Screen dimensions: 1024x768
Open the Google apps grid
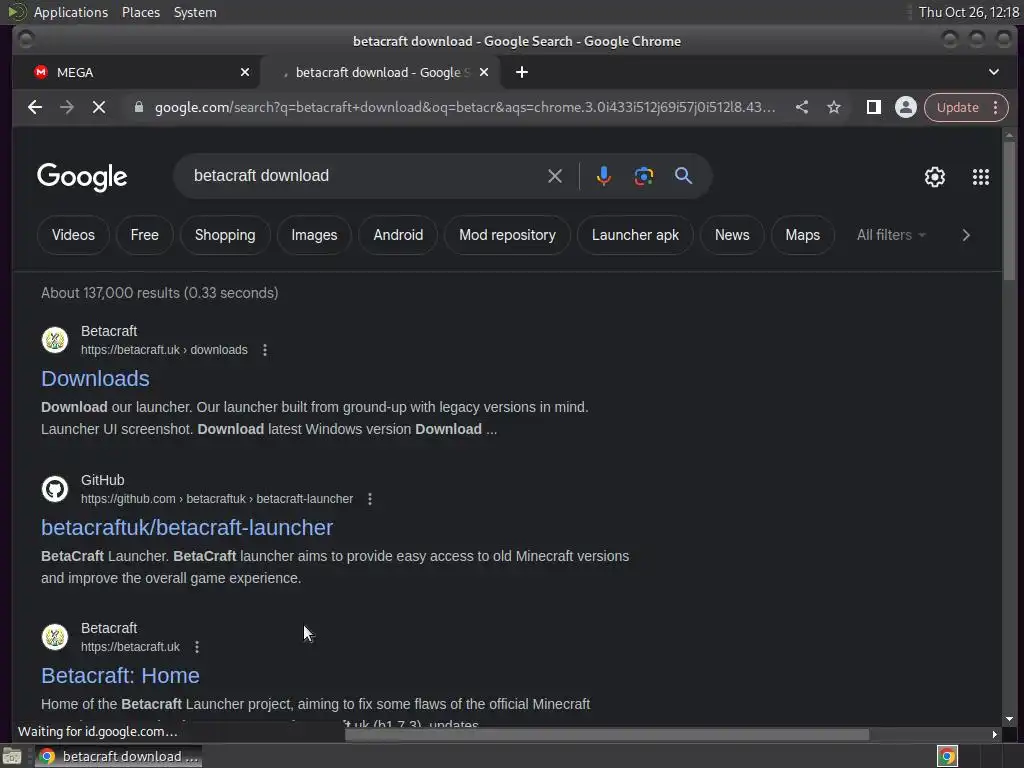coord(980,177)
